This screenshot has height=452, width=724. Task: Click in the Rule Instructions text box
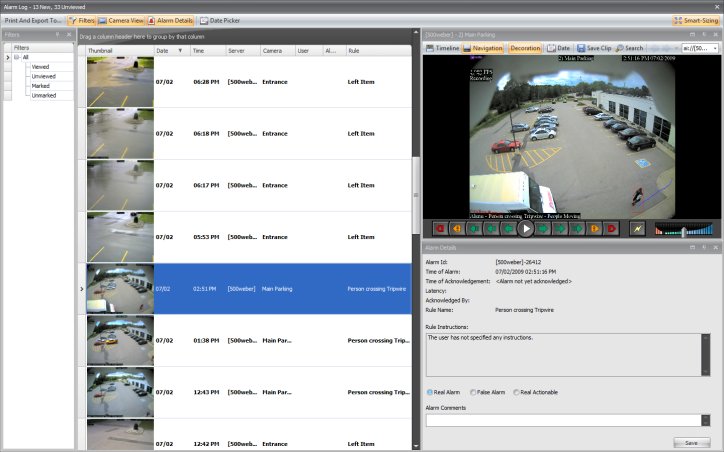pyautogui.click(x=563, y=355)
